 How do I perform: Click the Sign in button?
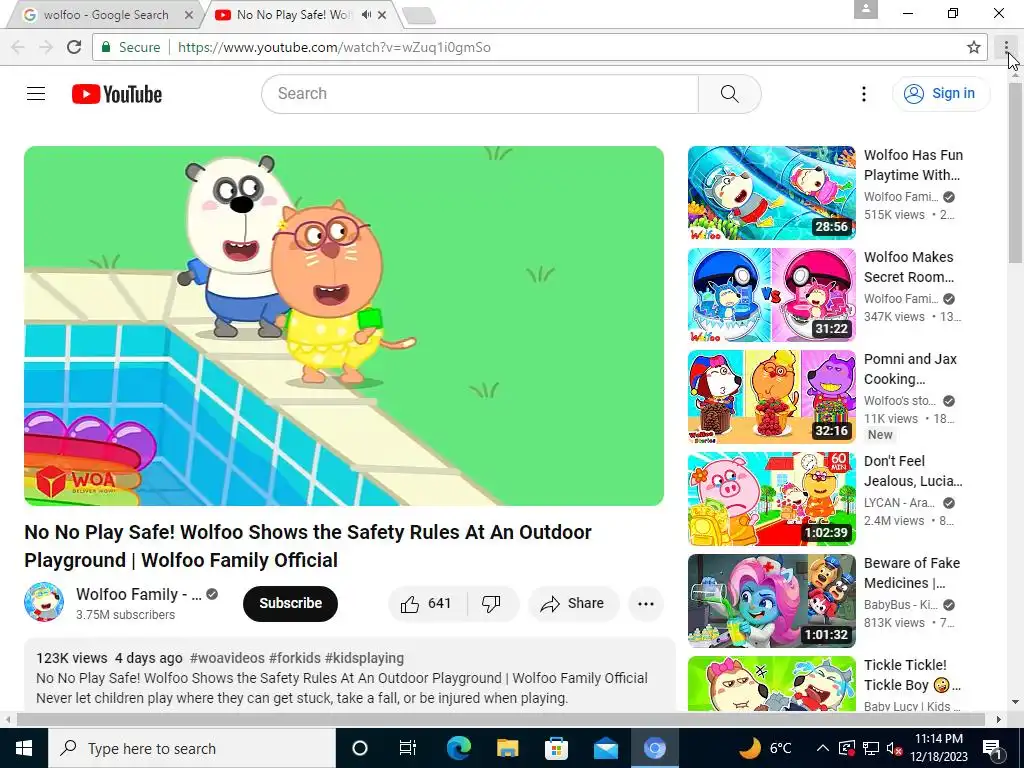940,93
